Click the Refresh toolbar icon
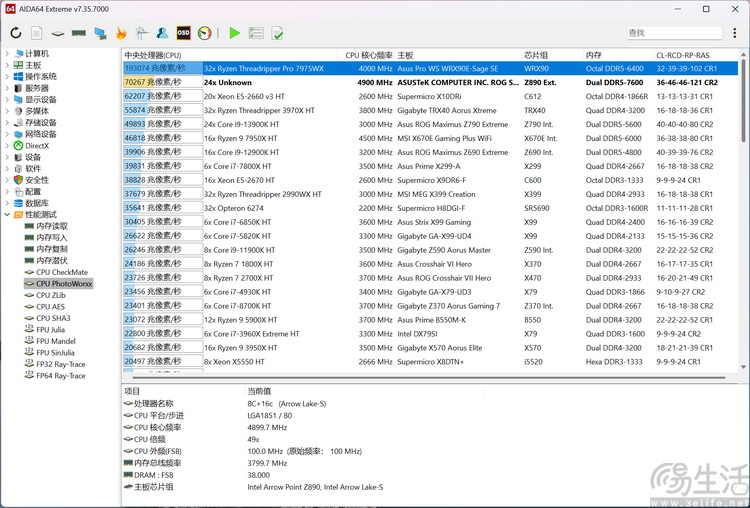 coord(16,33)
